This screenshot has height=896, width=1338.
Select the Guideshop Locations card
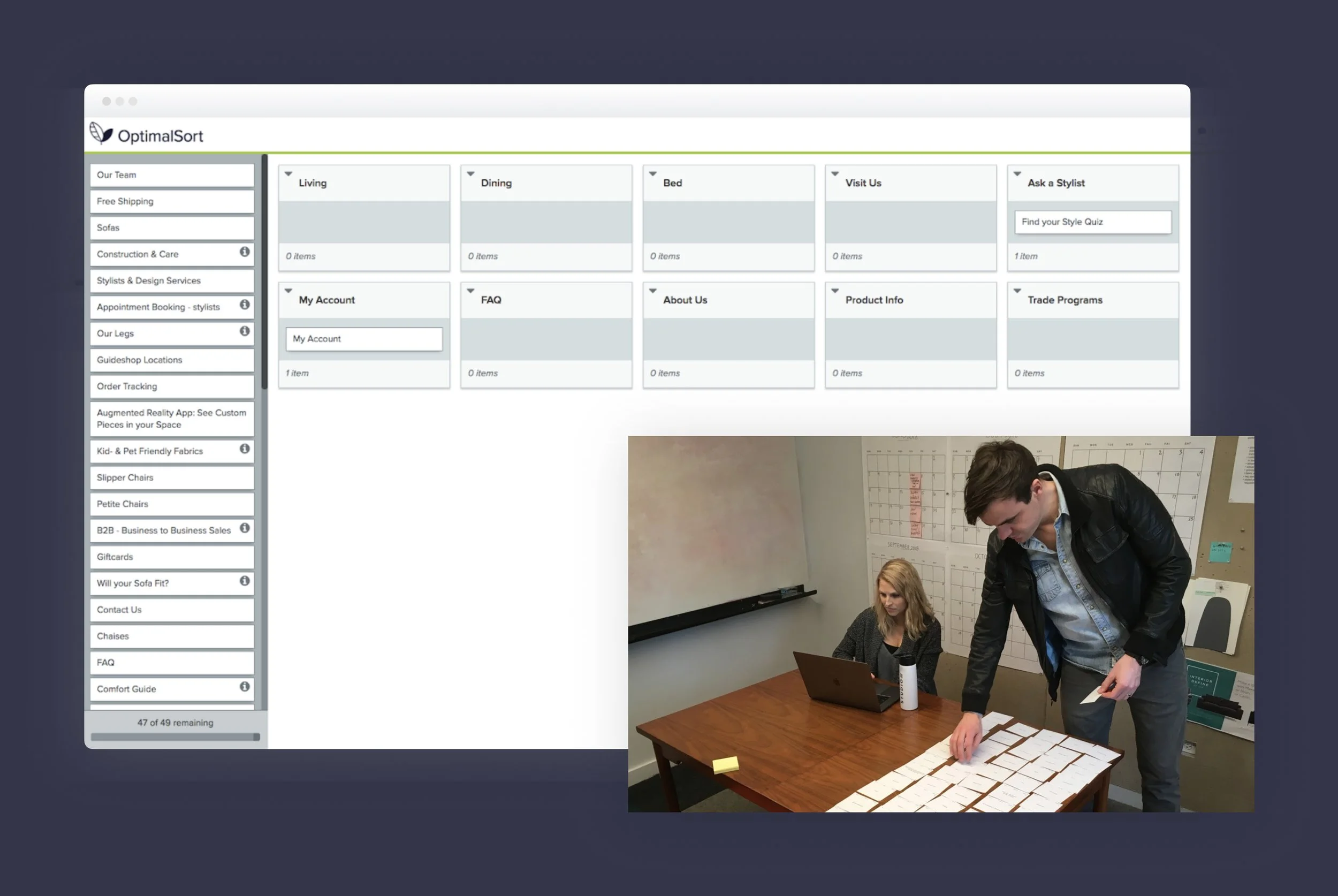(x=171, y=360)
